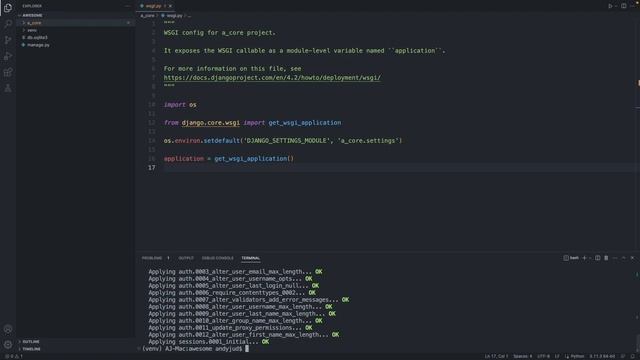Close the wsgi.py editor tab
The width and height of the screenshot is (640, 360).
point(170,6)
